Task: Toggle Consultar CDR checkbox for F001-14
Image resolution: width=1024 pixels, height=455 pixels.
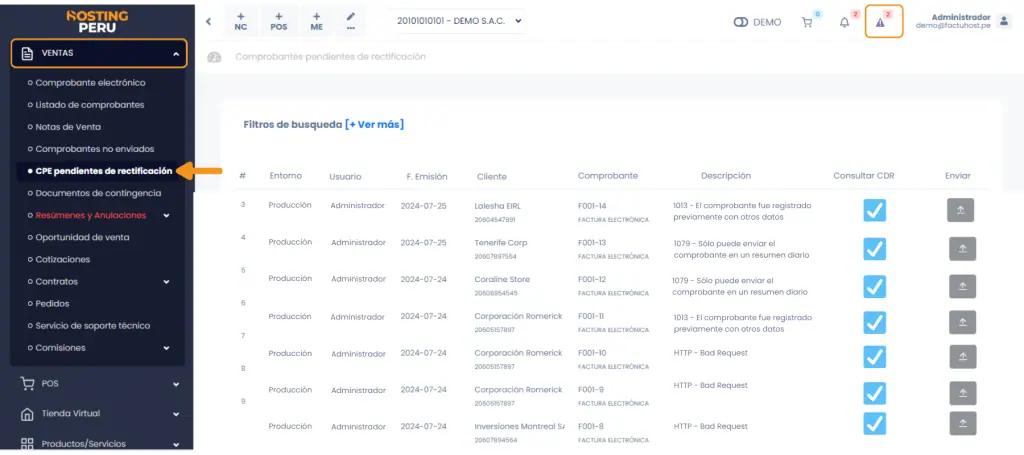Action: point(874,210)
